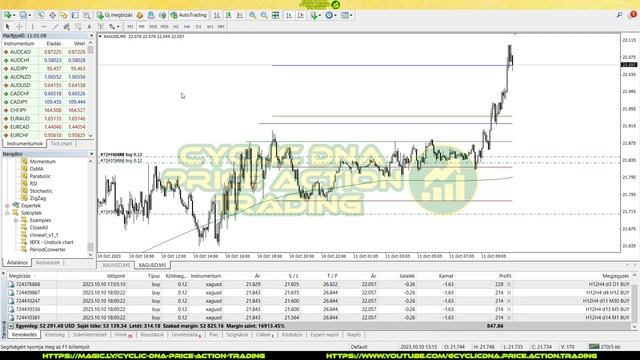The image size is (640, 360).
Task: Expand the Examples folder node
Action: tap(16, 220)
